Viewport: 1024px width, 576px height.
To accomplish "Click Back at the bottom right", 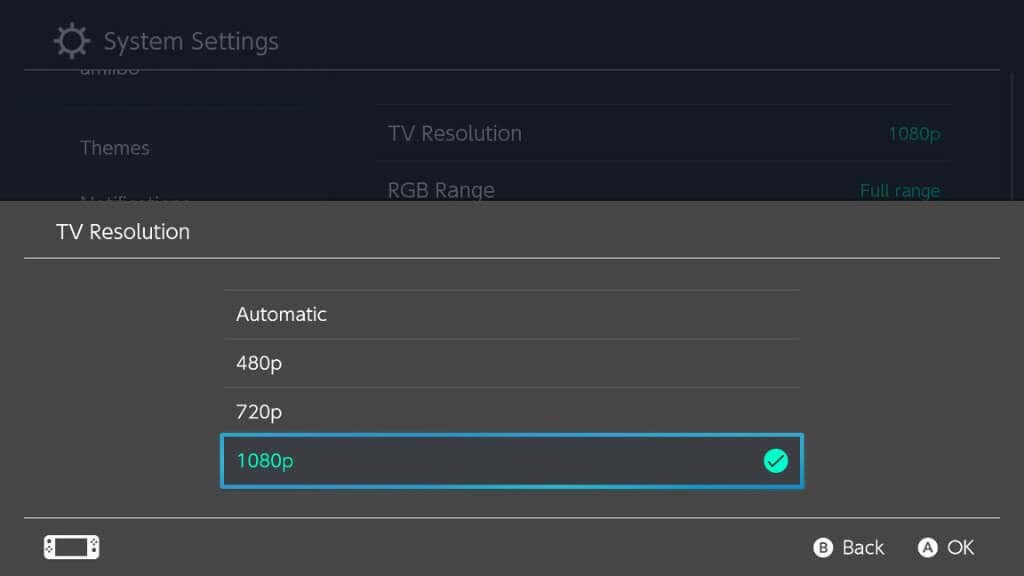I will [848, 547].
